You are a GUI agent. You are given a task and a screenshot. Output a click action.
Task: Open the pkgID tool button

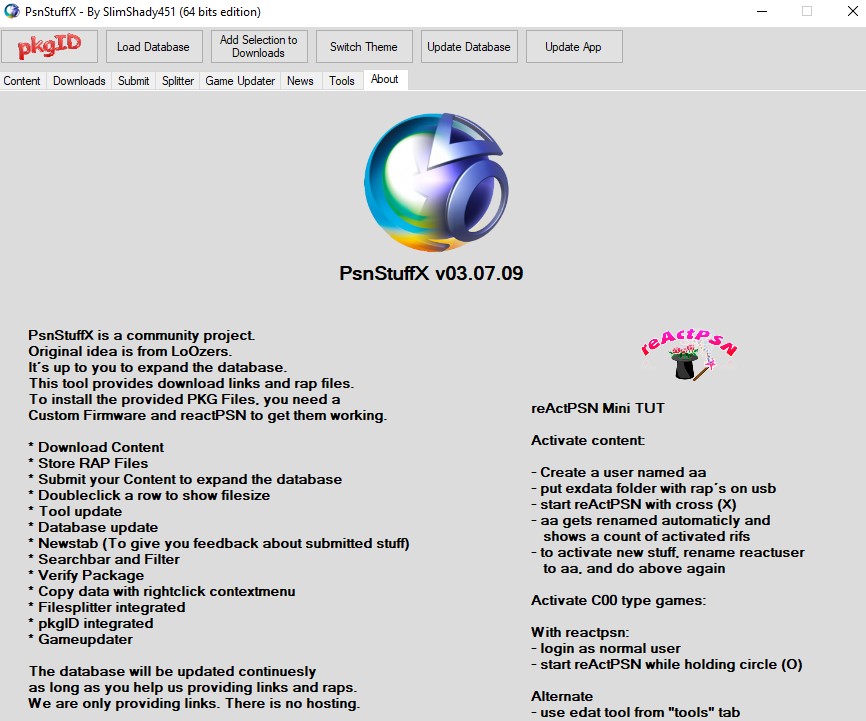coord(49,46)
